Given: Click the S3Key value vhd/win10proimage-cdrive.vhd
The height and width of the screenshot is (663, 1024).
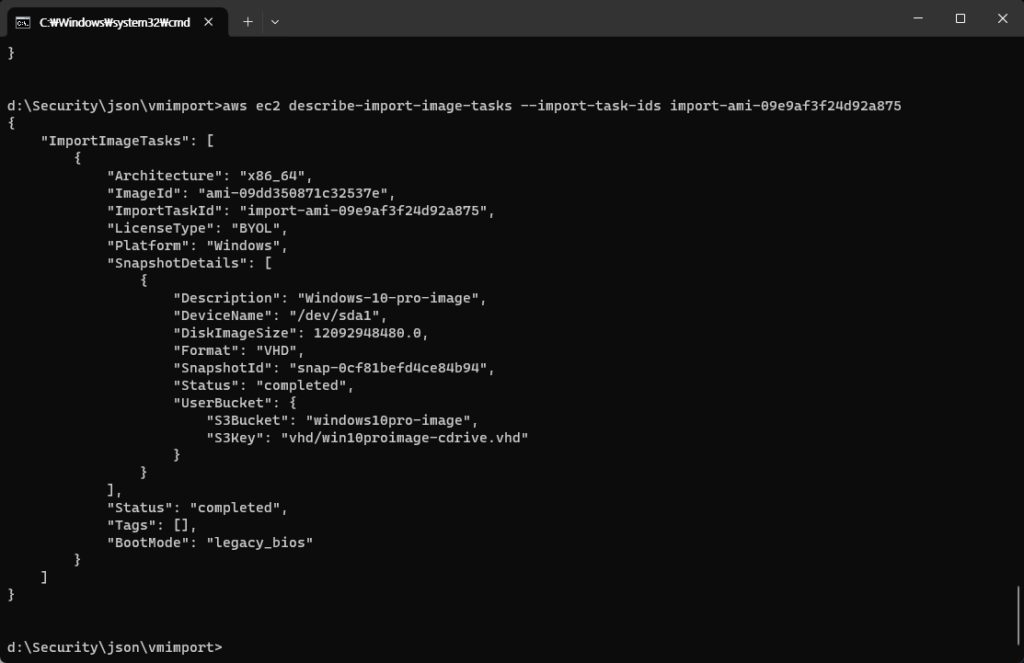Looking at the screenshot, I should pos(405,438).
